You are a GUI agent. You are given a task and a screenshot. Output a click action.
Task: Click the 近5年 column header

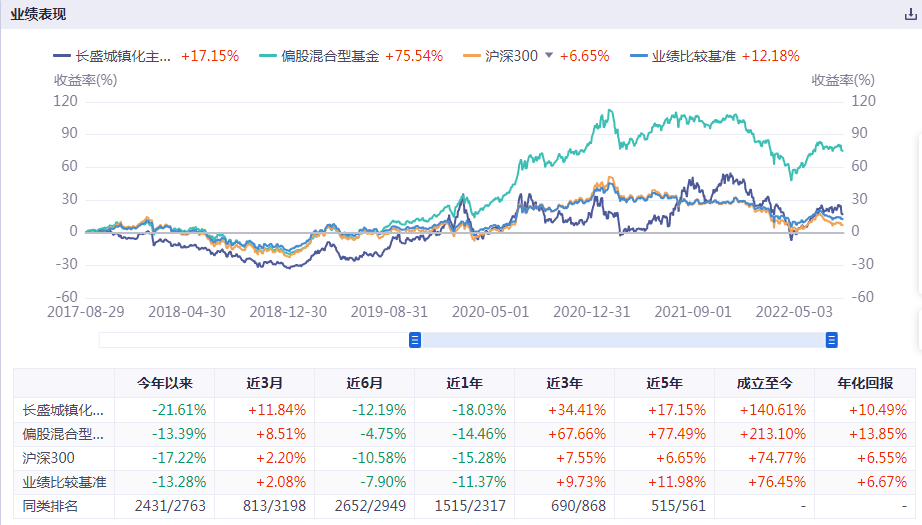click(664, 383)
